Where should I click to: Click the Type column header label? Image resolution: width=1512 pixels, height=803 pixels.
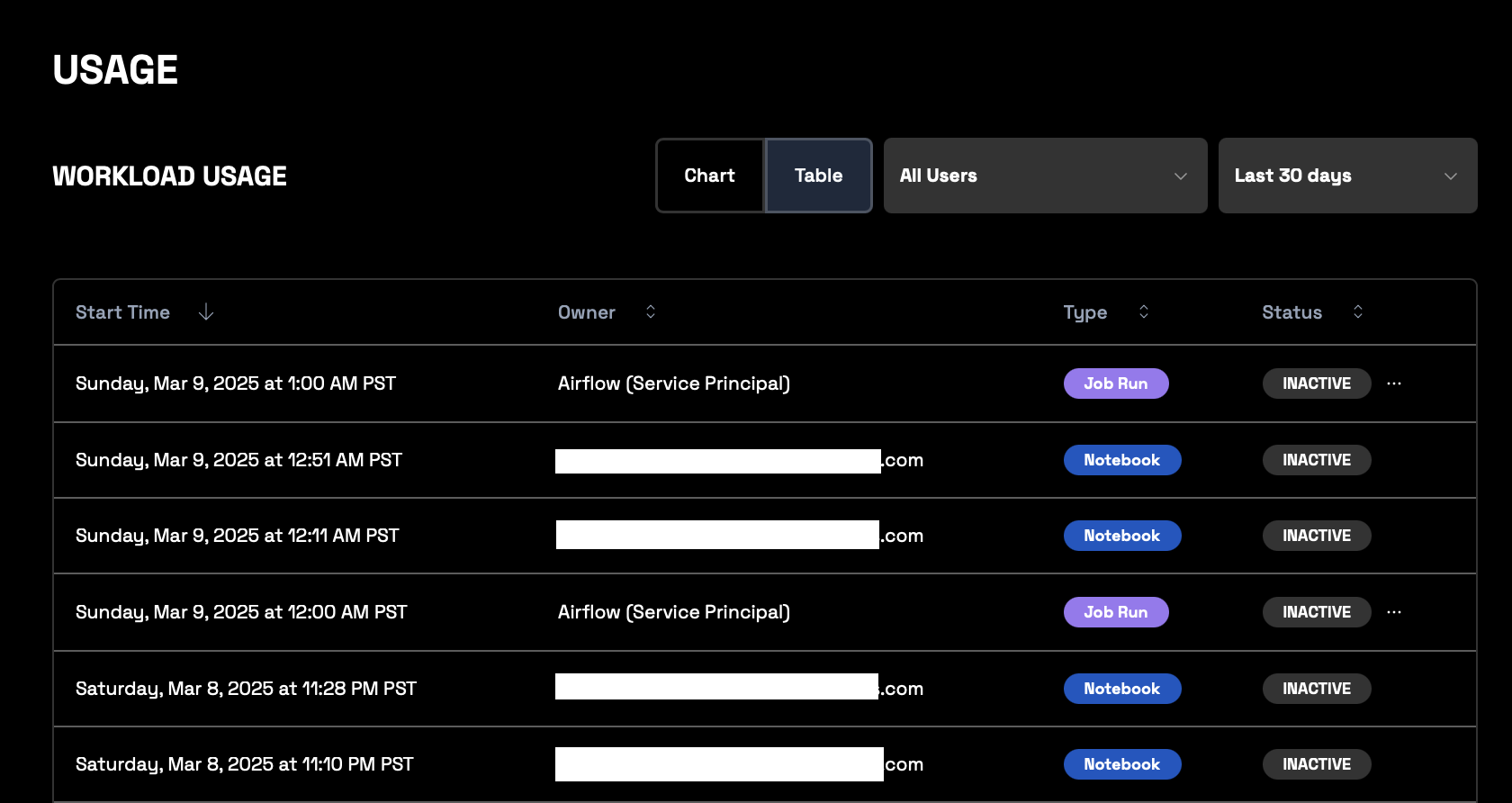pos(1085,312)
